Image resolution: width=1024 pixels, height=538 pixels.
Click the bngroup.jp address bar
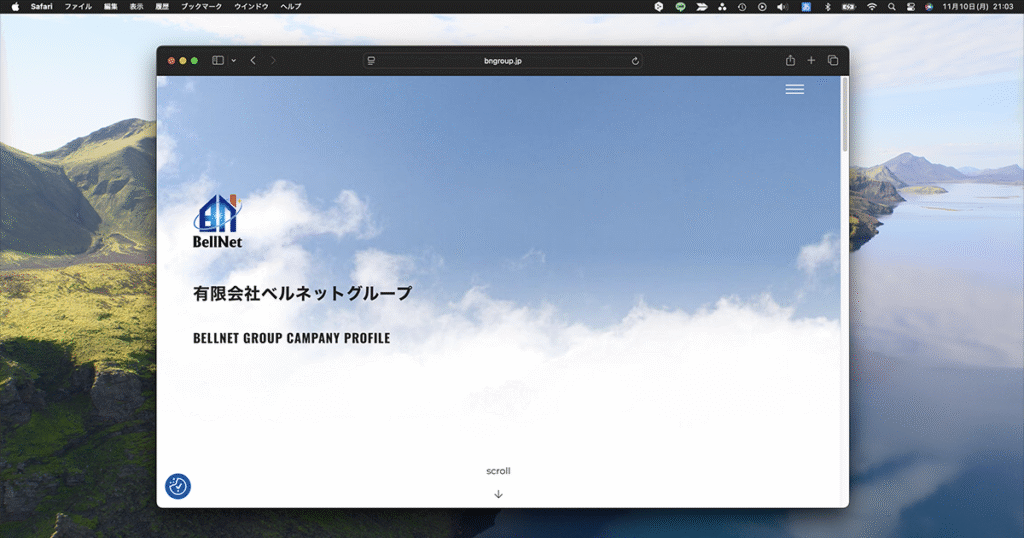tap(502, 61)
